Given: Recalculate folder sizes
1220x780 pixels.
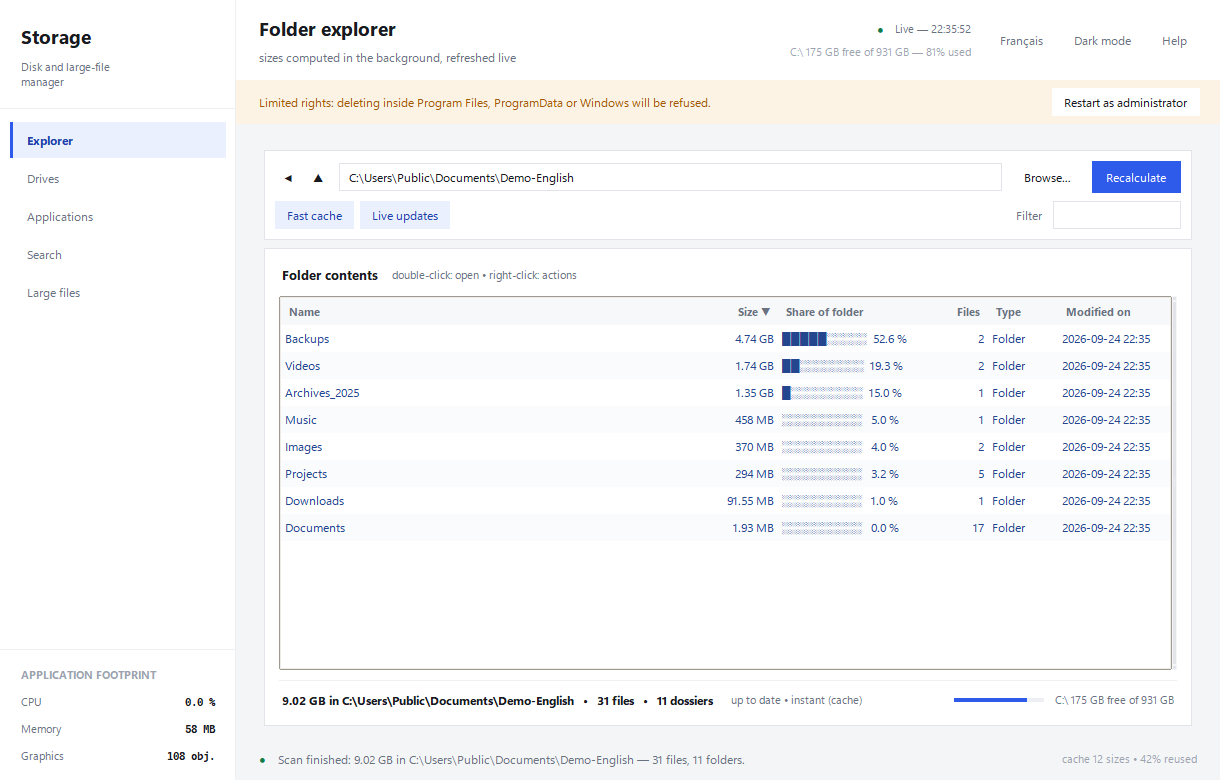Looking at the screenshot, I should [1136, 178].
